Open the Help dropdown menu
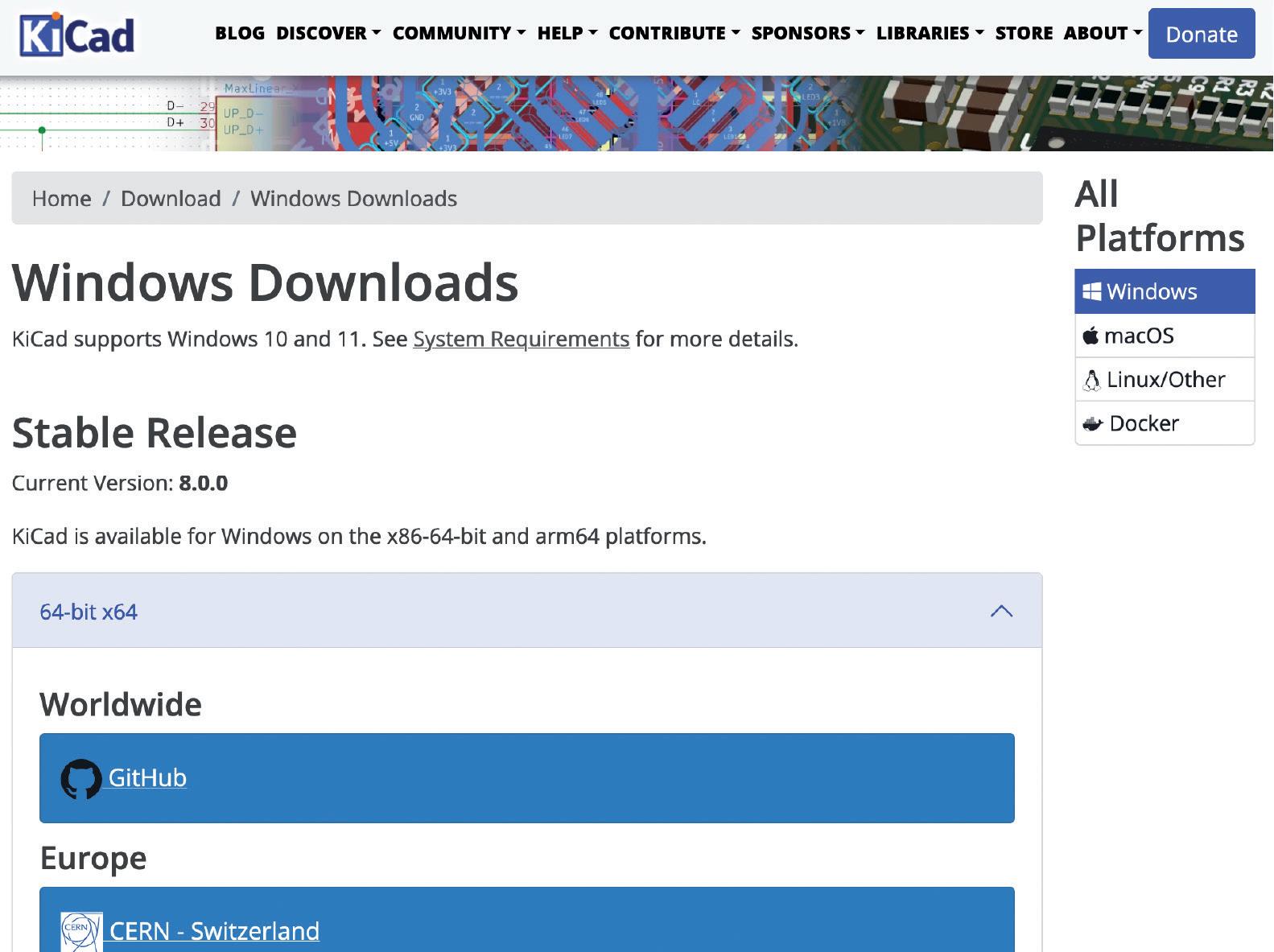Viewport: 1274px width, 952px height. (x=567, y=33)
